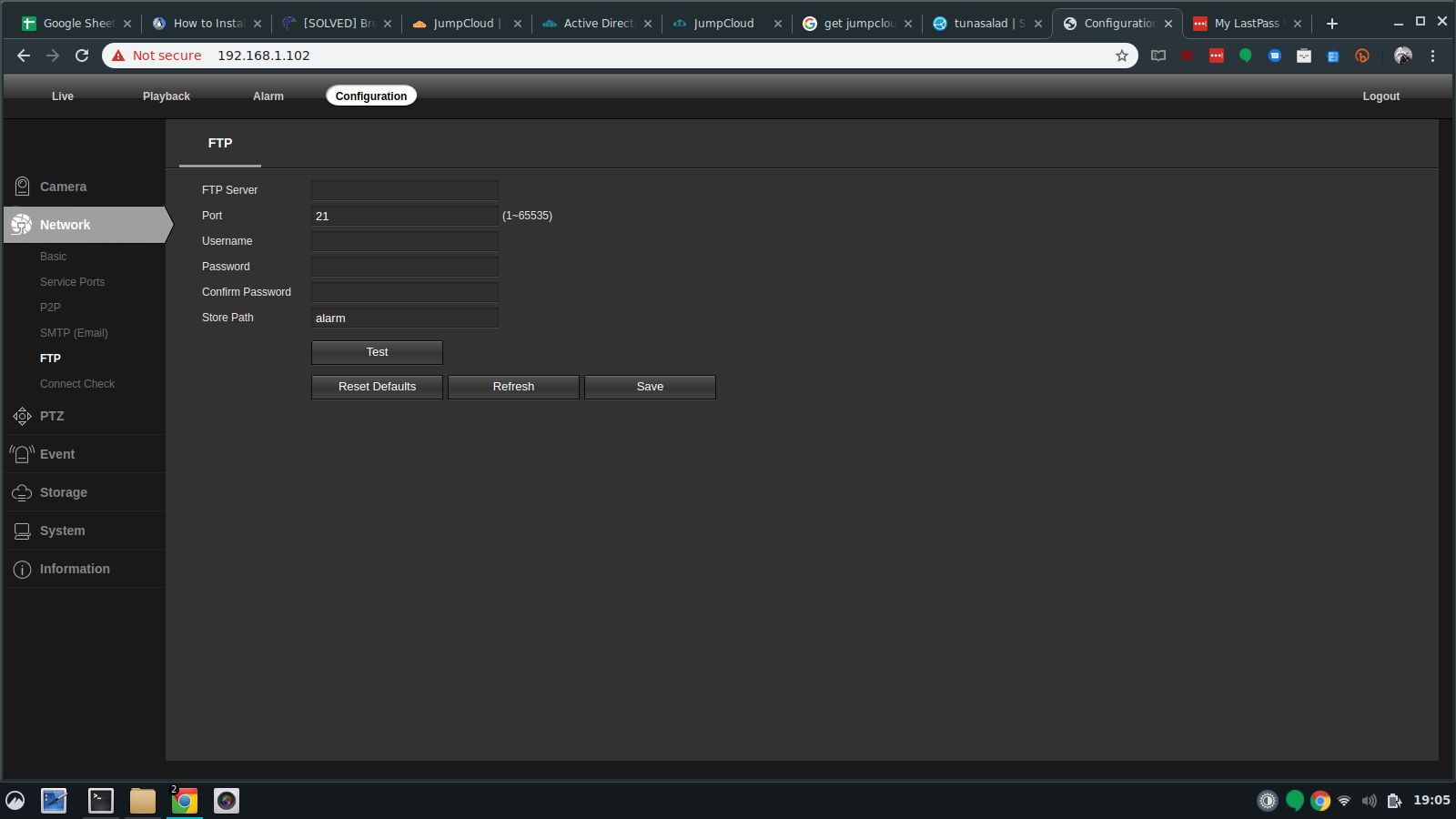Log out using the Logout link
Viewport: 1456px width, 819px height.
click(1380, 96)
